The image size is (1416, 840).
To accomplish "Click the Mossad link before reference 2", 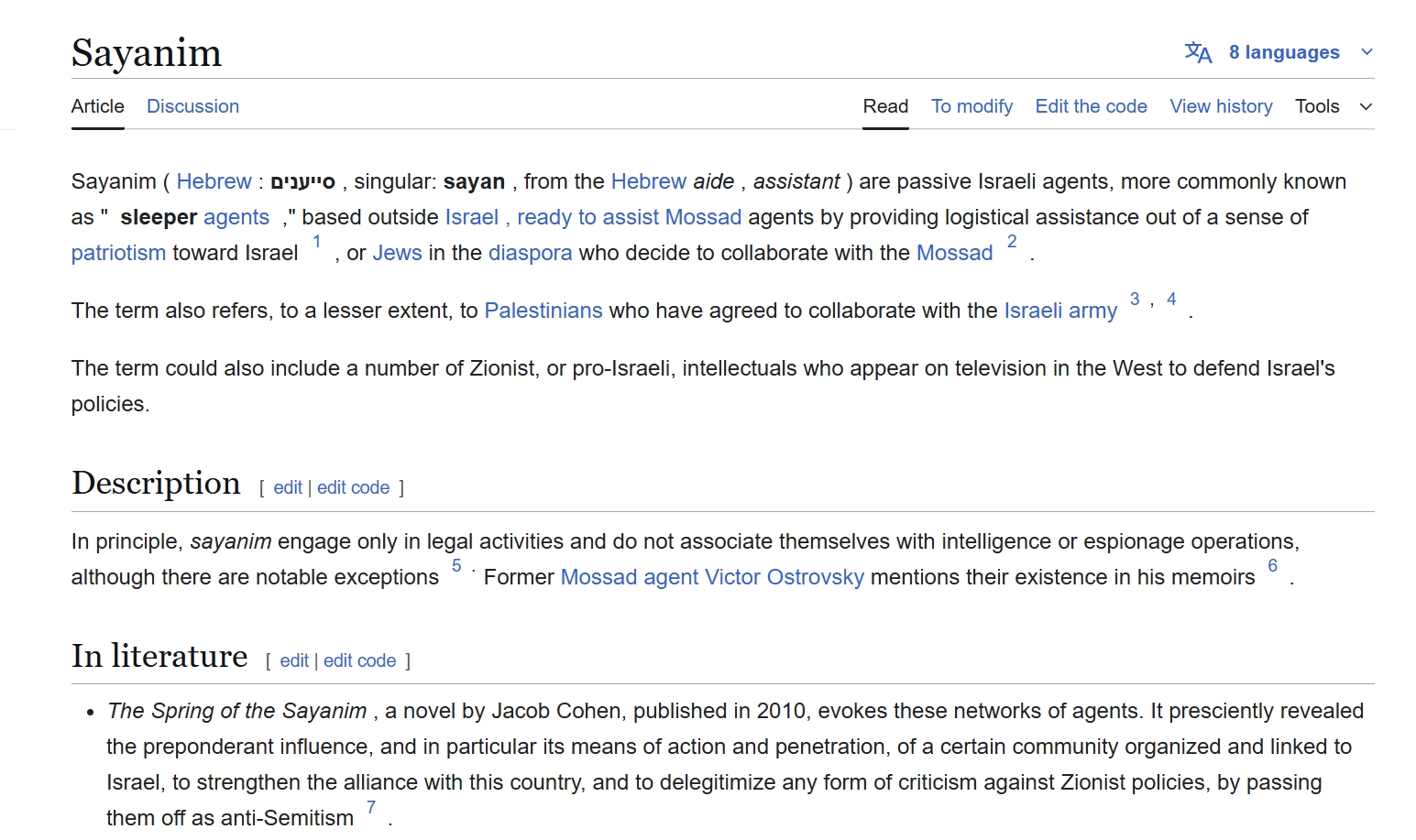I will click(954, 253).
